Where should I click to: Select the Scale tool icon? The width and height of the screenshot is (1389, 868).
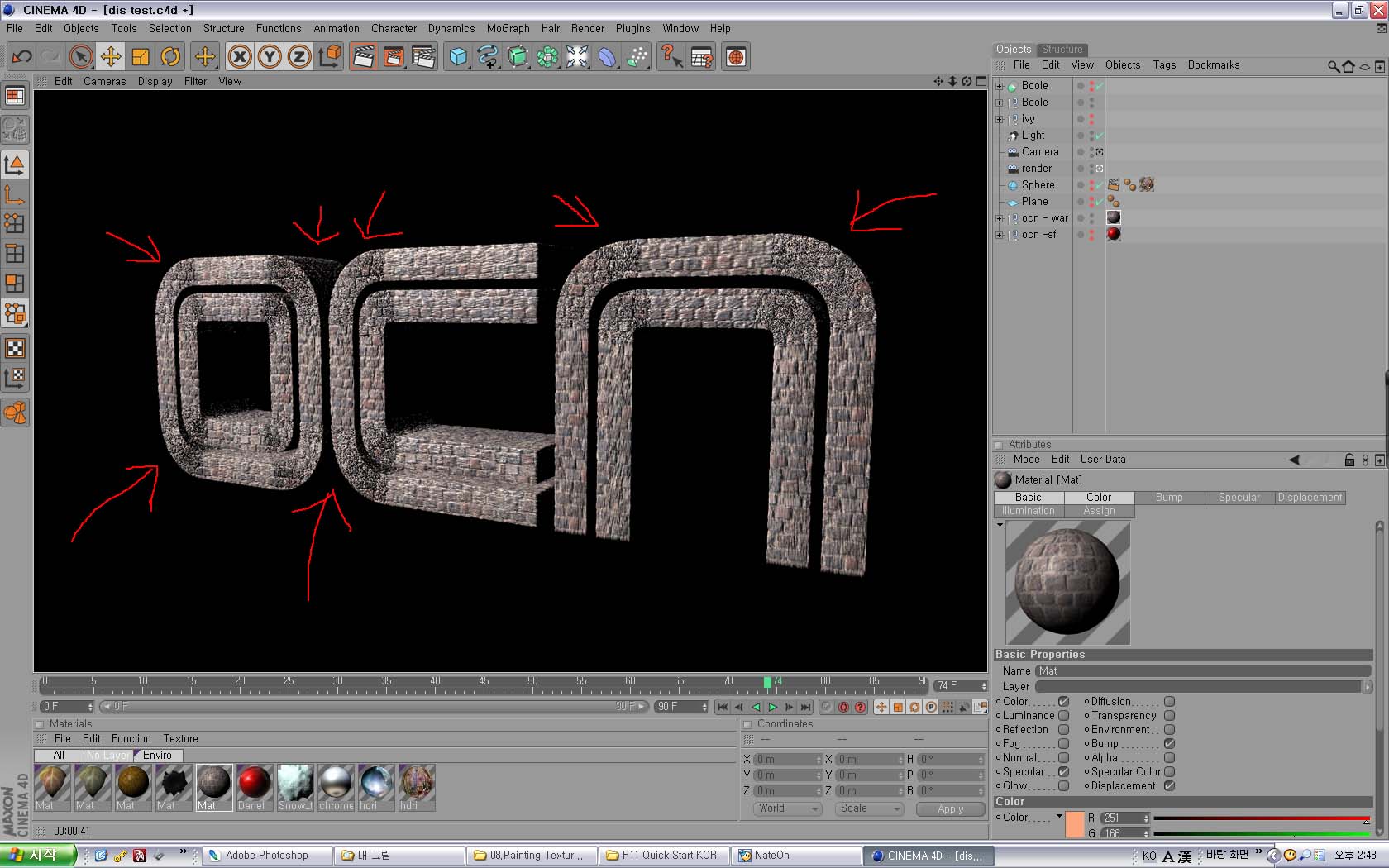(x=140, y=56)
